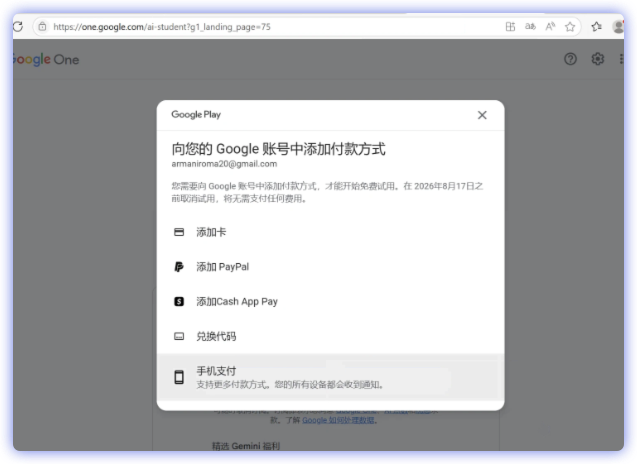Close the Google Play payment dialog

tap(482, 115)
